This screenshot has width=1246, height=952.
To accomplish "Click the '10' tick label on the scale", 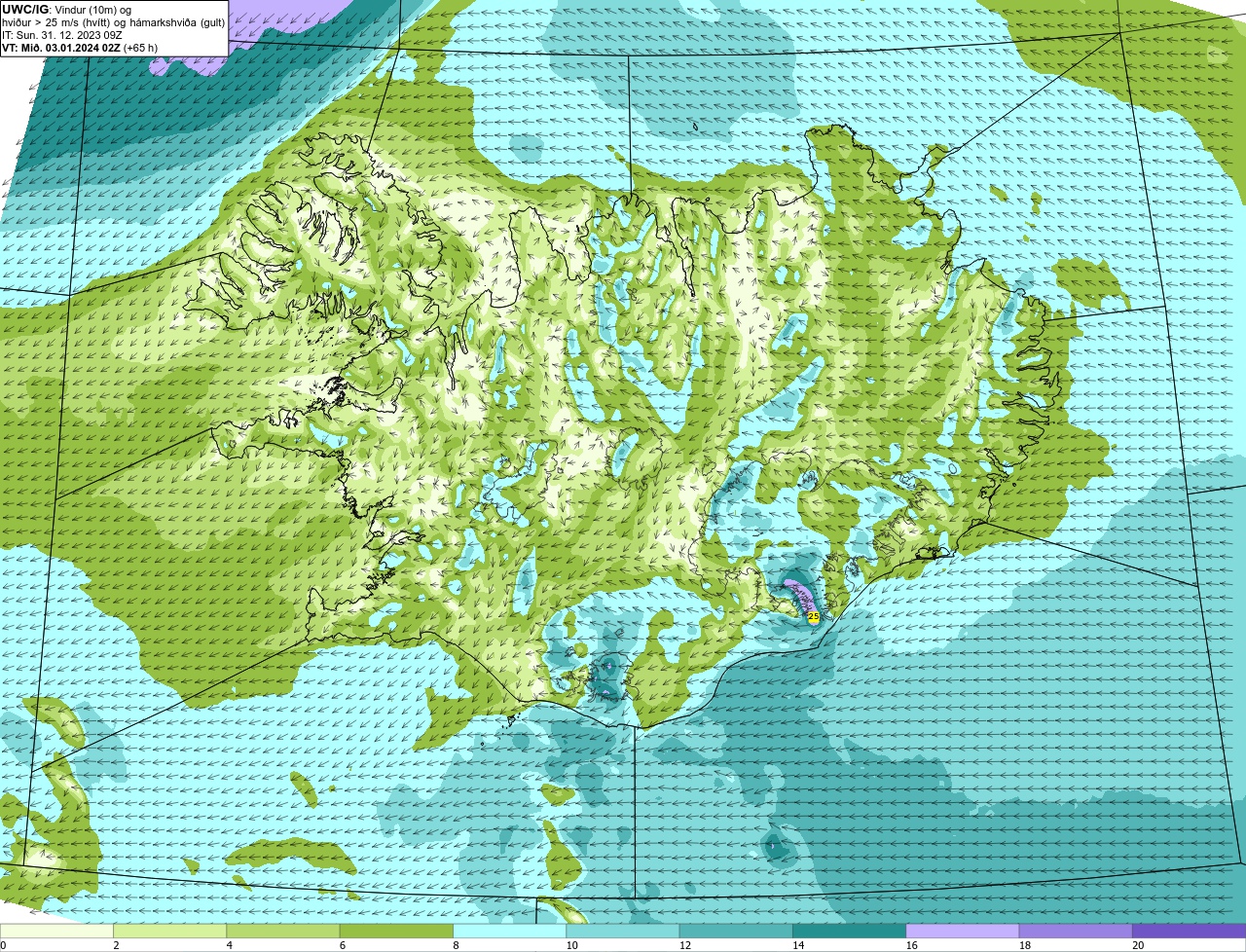I will [x=571, y=945].
